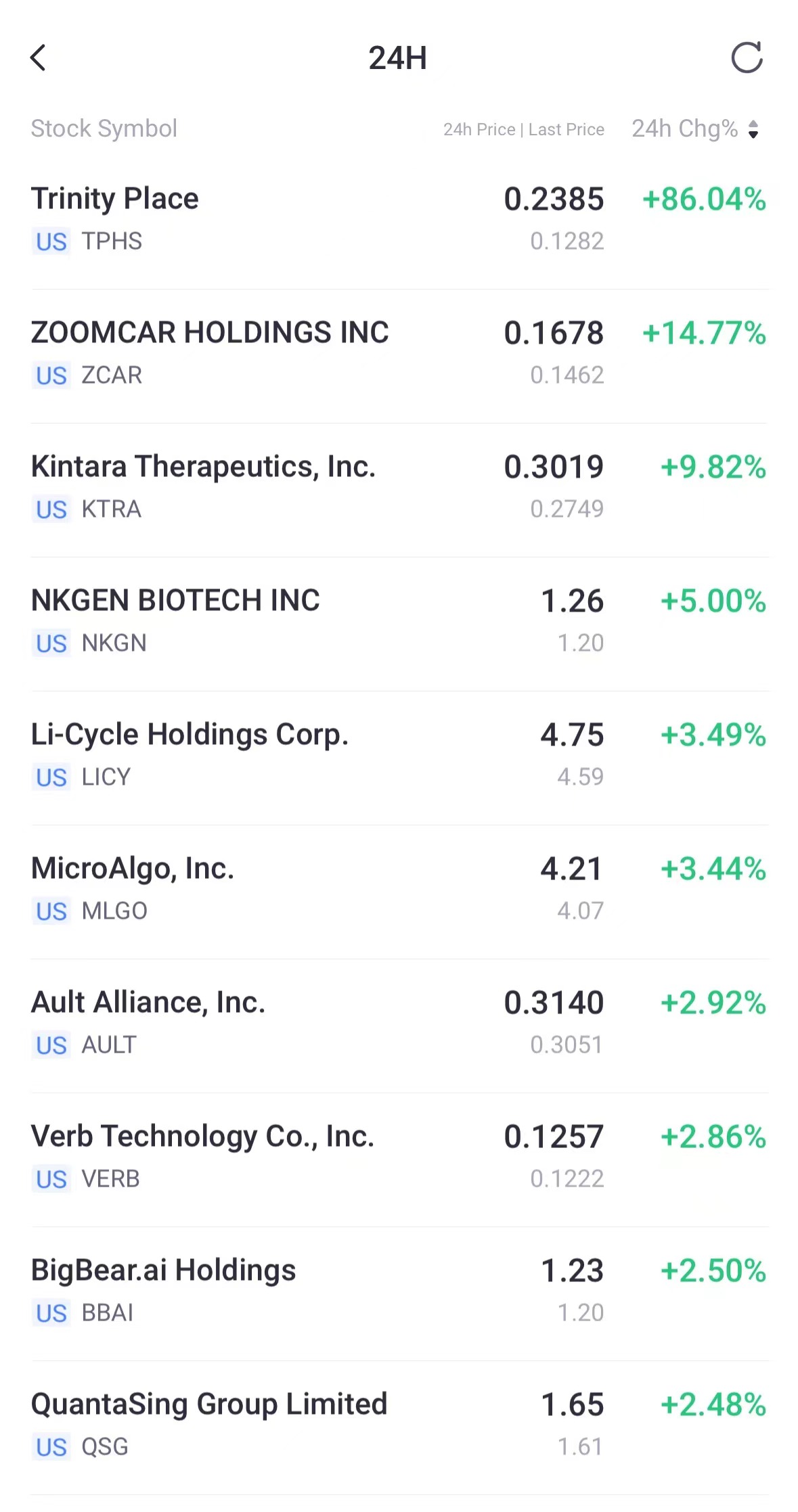Sort by 24h Chg% arrows
The width and height of the screenshot is (798, 1512).
753,129
